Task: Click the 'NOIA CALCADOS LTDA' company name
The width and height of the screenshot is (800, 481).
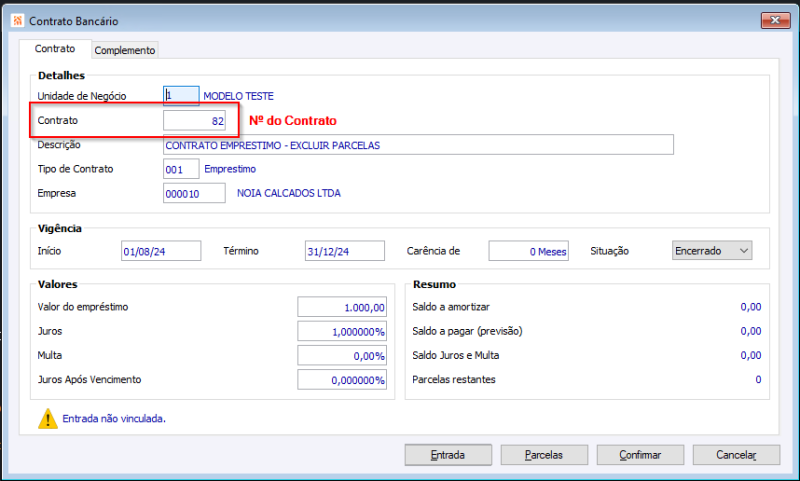Action: pyautogui.click(x=289, y=193)
